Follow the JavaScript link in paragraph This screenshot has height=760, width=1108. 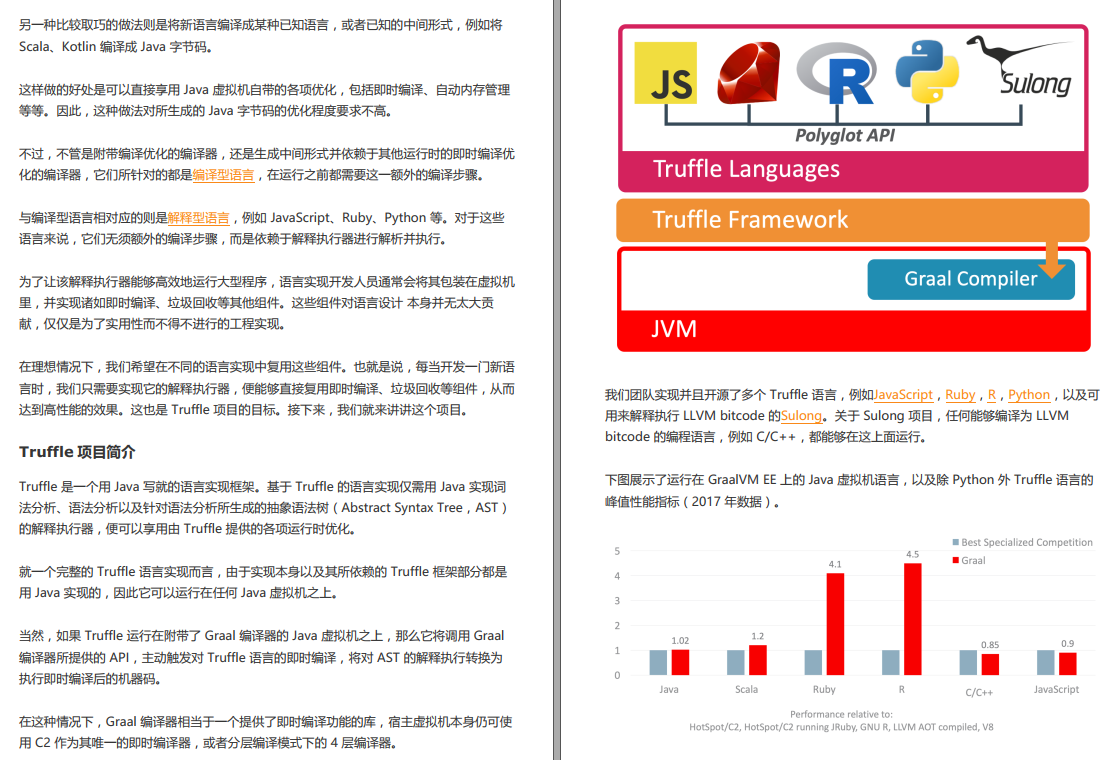tap(903, 395)
